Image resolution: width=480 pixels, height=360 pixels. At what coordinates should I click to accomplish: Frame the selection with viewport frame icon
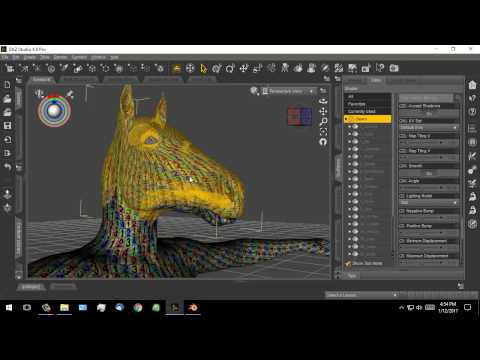click(323, 132)
